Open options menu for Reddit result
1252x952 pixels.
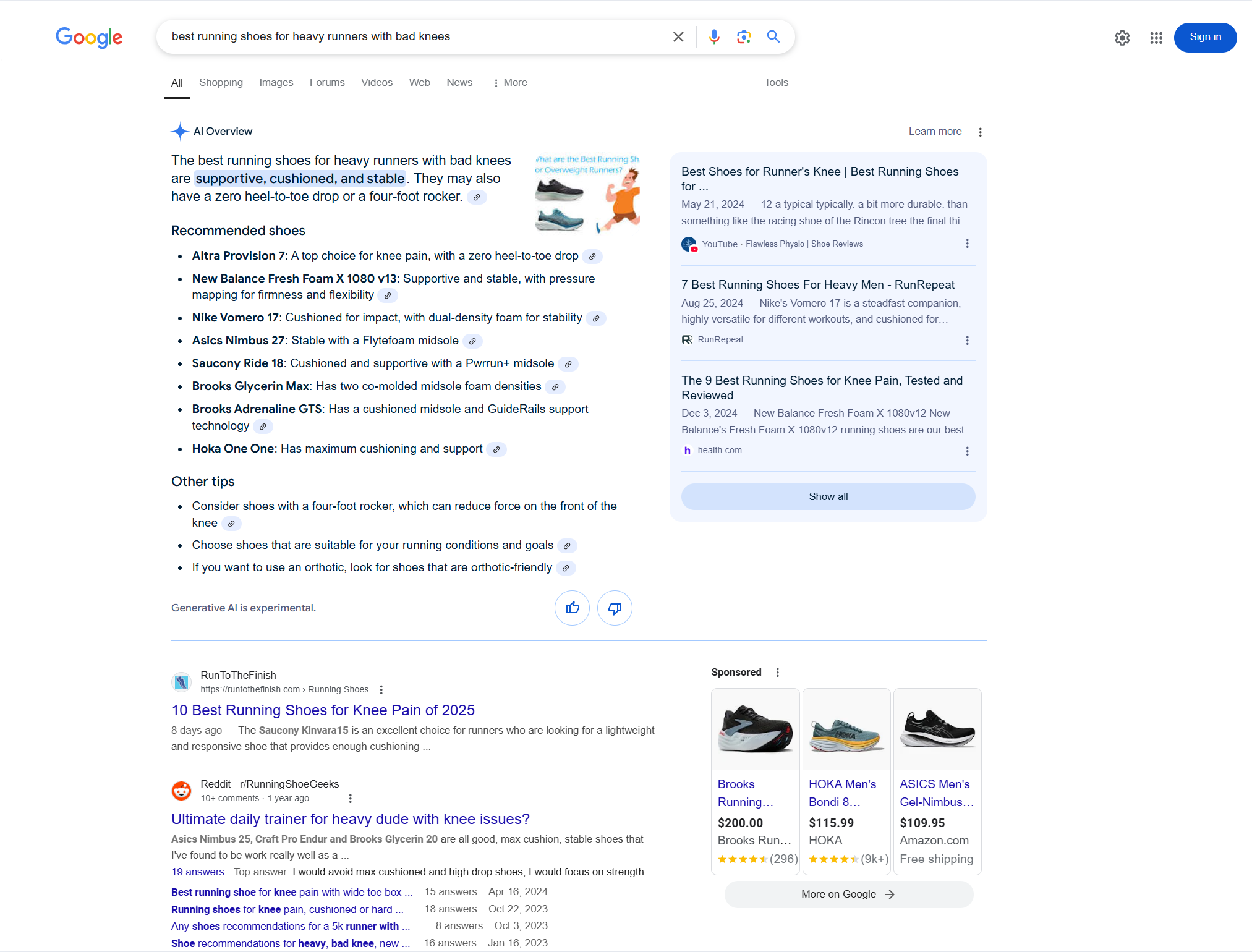[351, 799]
